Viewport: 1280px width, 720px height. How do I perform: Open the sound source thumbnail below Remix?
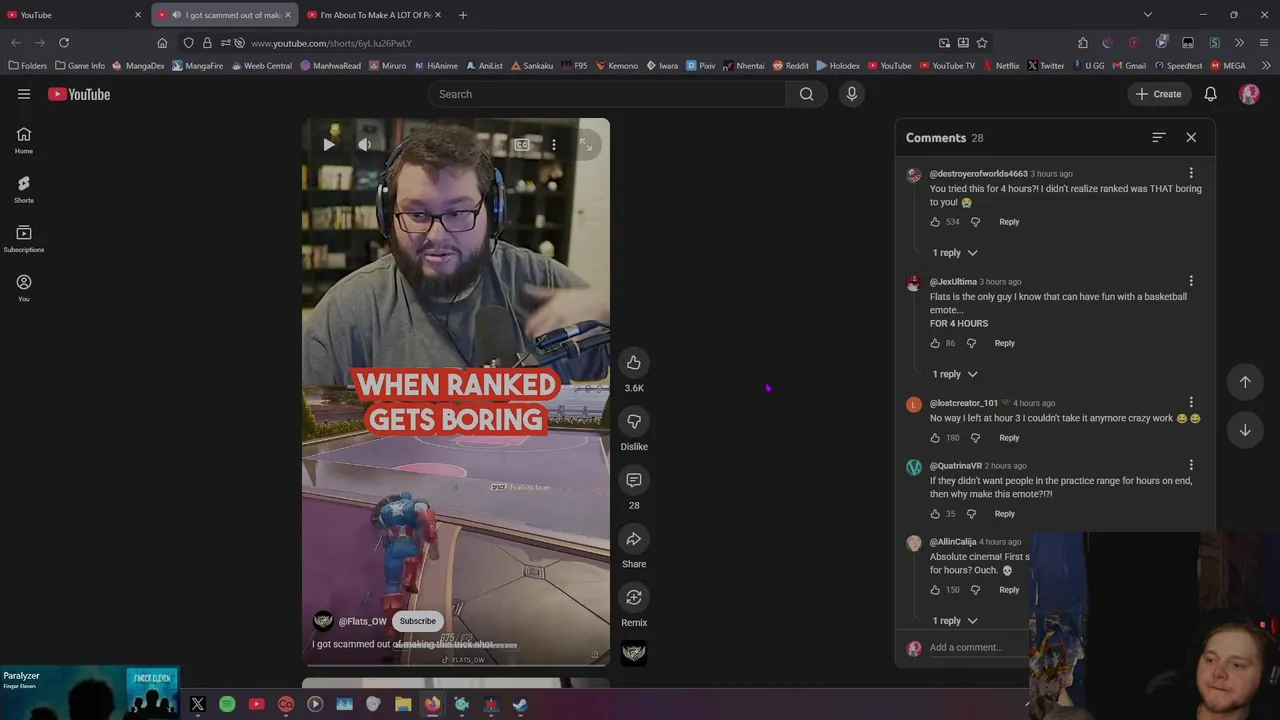tap(634, 653)
